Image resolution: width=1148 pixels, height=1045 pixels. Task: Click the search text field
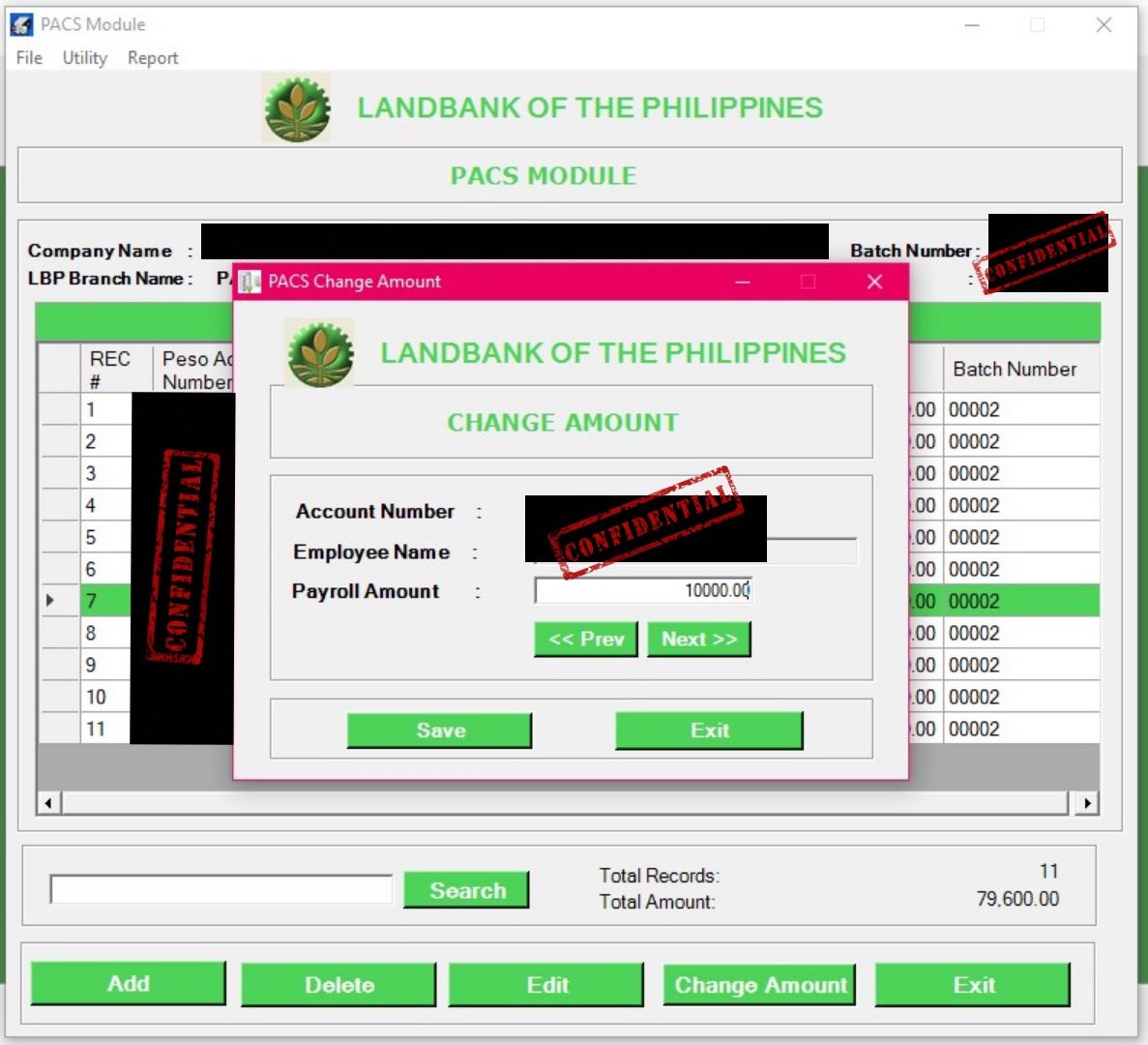pos(221,889)
